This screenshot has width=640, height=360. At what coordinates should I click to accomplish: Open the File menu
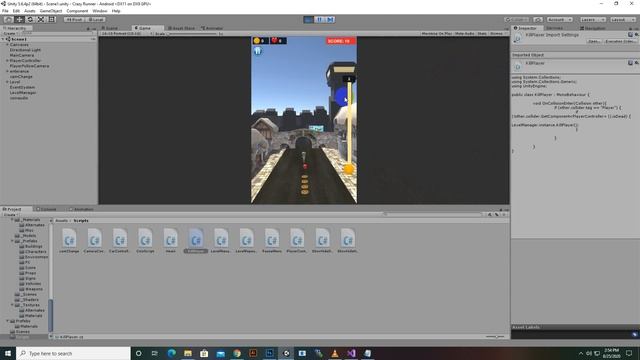[x=5, y=11]
